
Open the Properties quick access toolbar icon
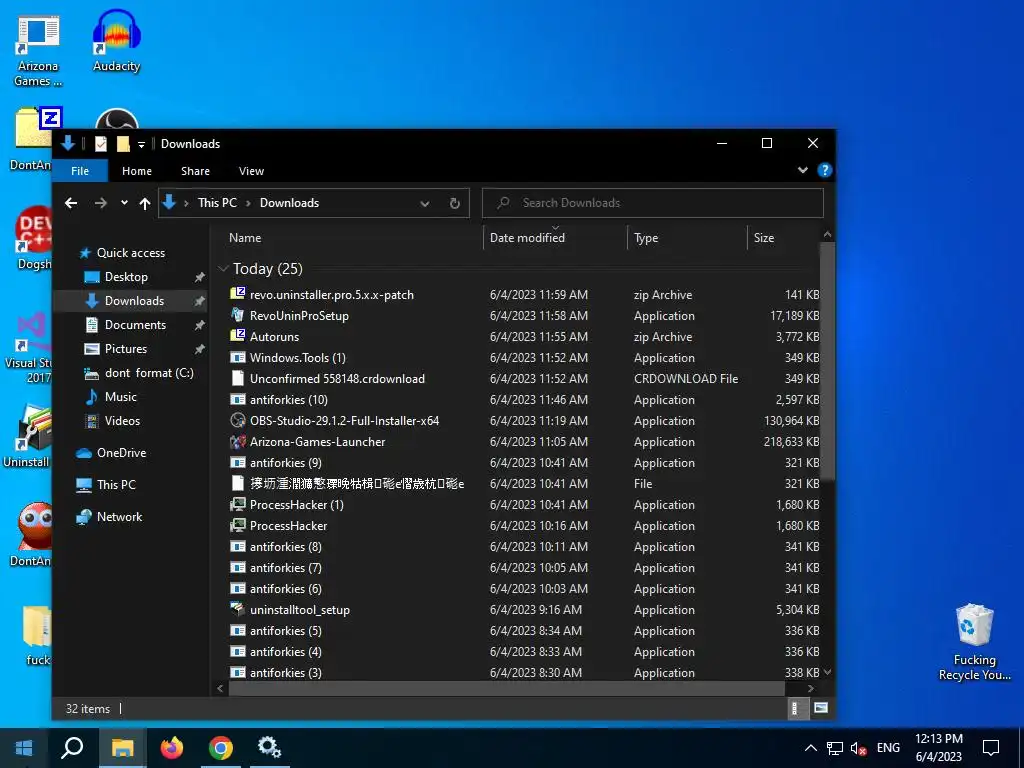tap(101, 144)
